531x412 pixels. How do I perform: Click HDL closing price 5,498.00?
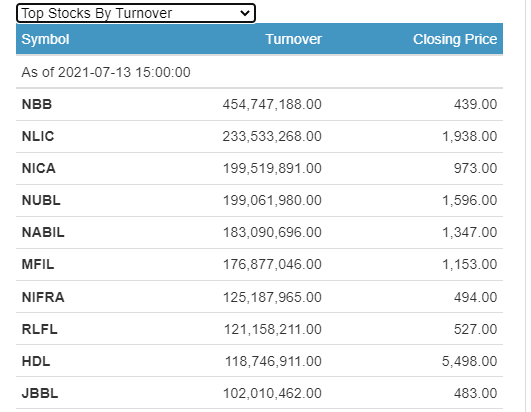pos(469,362)
